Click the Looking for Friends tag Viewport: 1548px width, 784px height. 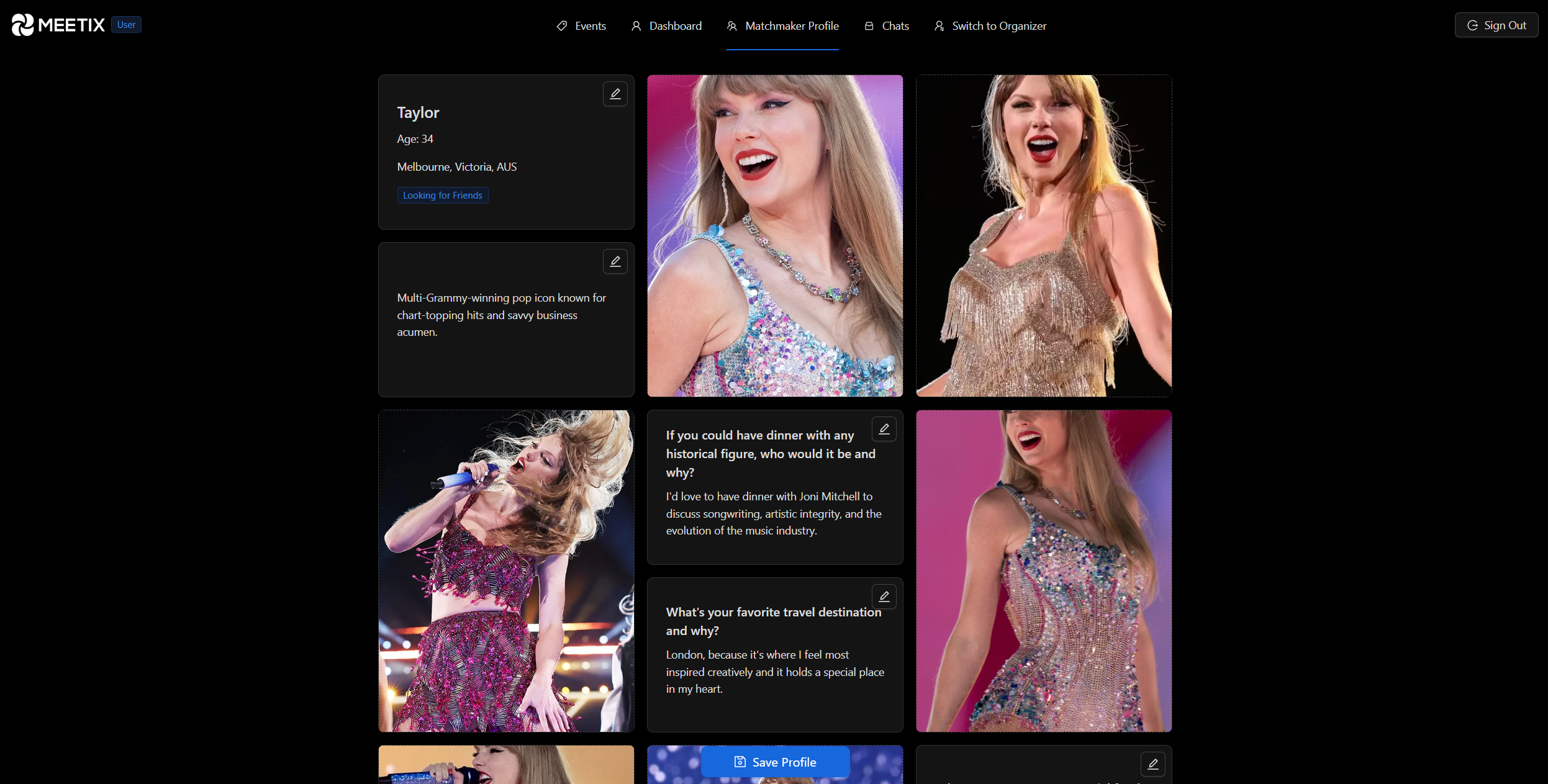click(x=442, y=196)
